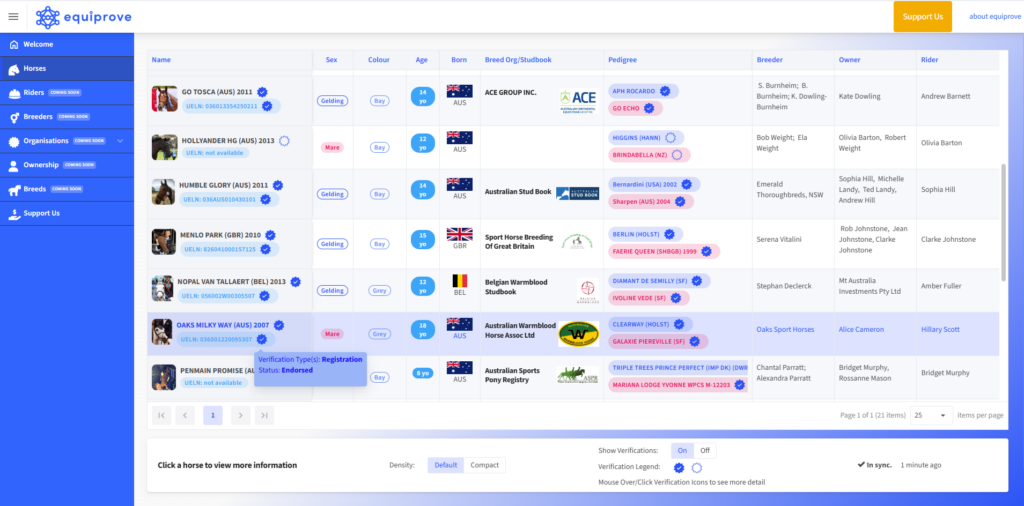Viewport: 1024px width, 506px height.
Task: Open the hamburger menu icon
Action: [x=13, y=16]
